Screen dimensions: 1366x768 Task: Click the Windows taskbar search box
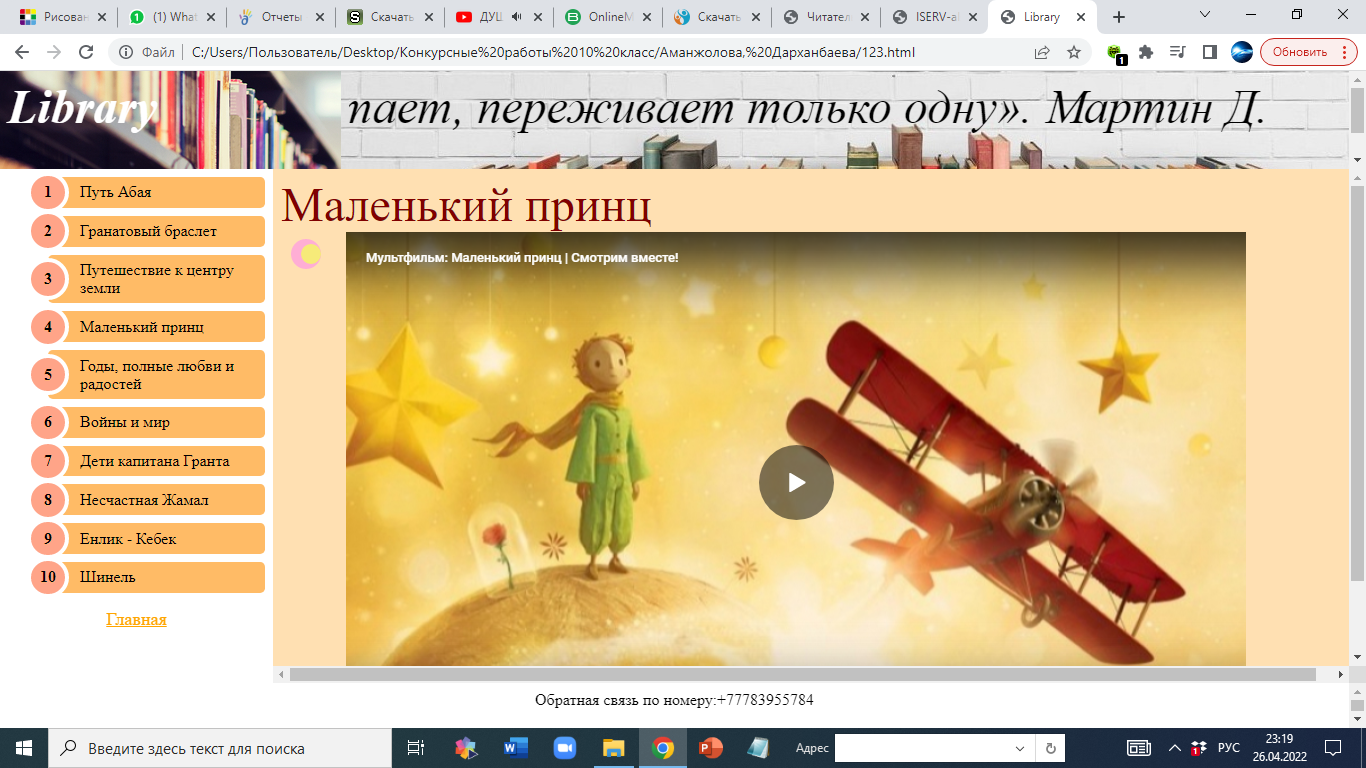pyautogui.click(x=220, y=748)
